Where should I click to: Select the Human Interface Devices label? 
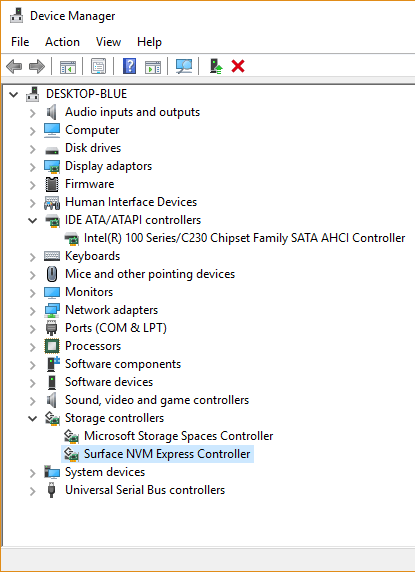click(131, 202)
